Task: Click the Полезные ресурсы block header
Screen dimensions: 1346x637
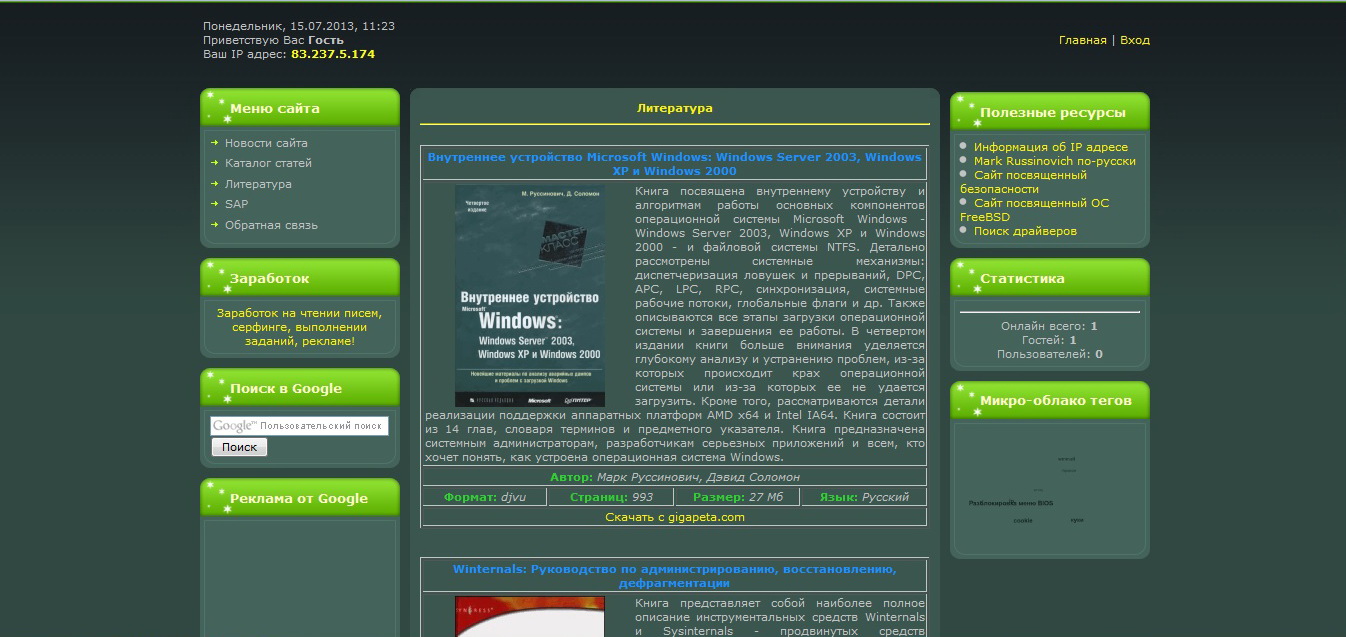Action: pos(1050,112)
